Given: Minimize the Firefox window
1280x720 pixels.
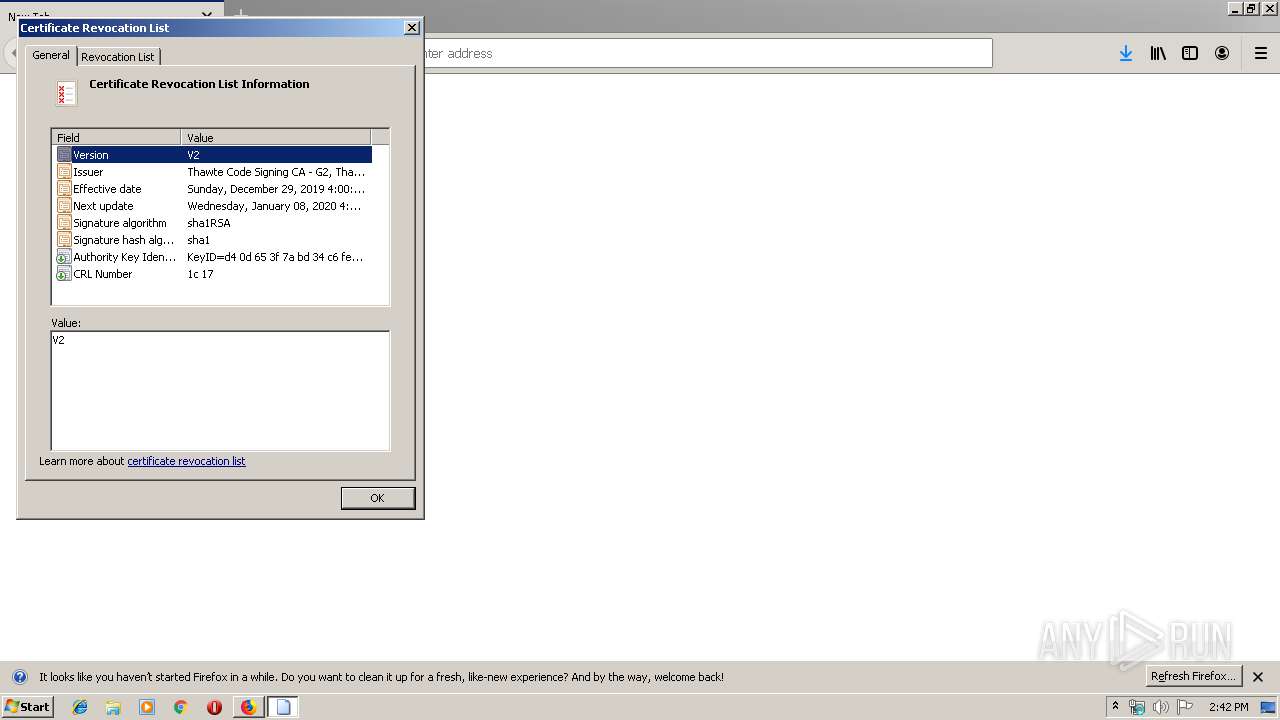Looking at the screenshot, I should pyautogui.click(x=1235, y=8).
